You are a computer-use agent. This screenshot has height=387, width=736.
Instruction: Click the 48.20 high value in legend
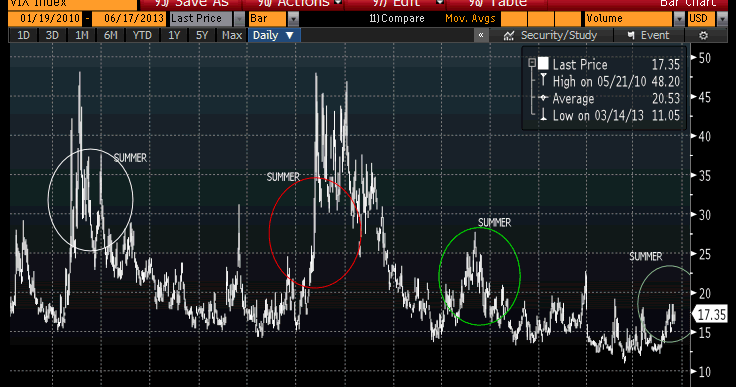[666, 81]
